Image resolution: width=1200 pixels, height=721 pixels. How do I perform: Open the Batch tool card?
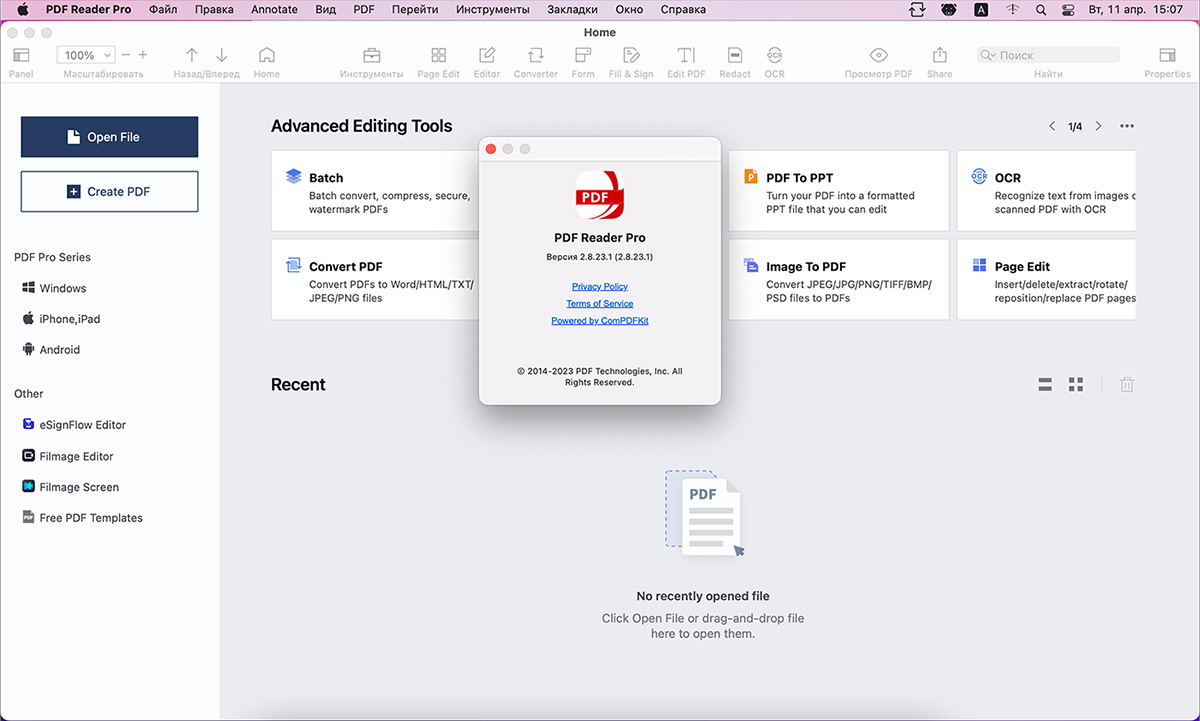click(375, 190)
